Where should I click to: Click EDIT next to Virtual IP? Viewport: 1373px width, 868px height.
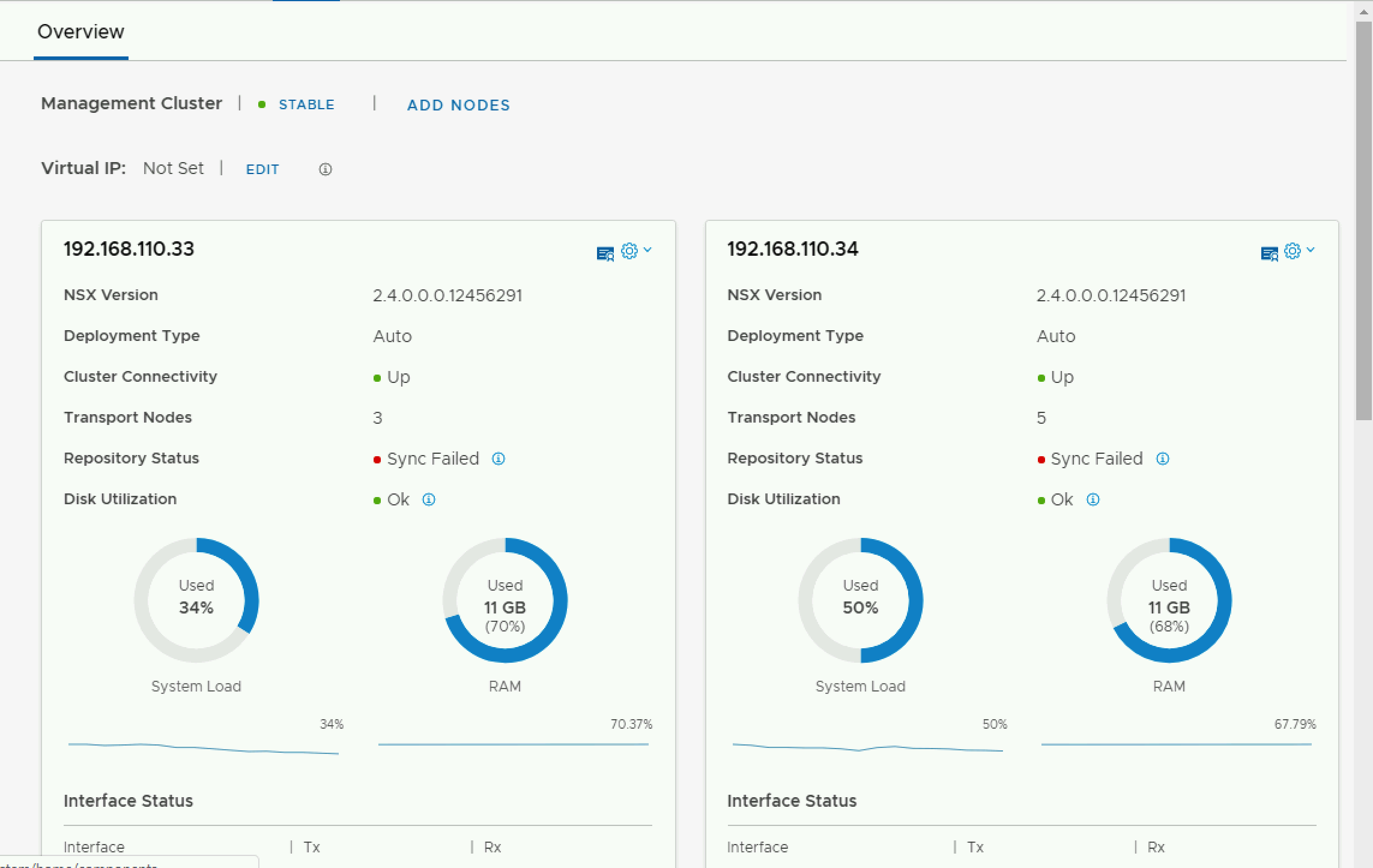pyautogui.click(x=262, y=169)
